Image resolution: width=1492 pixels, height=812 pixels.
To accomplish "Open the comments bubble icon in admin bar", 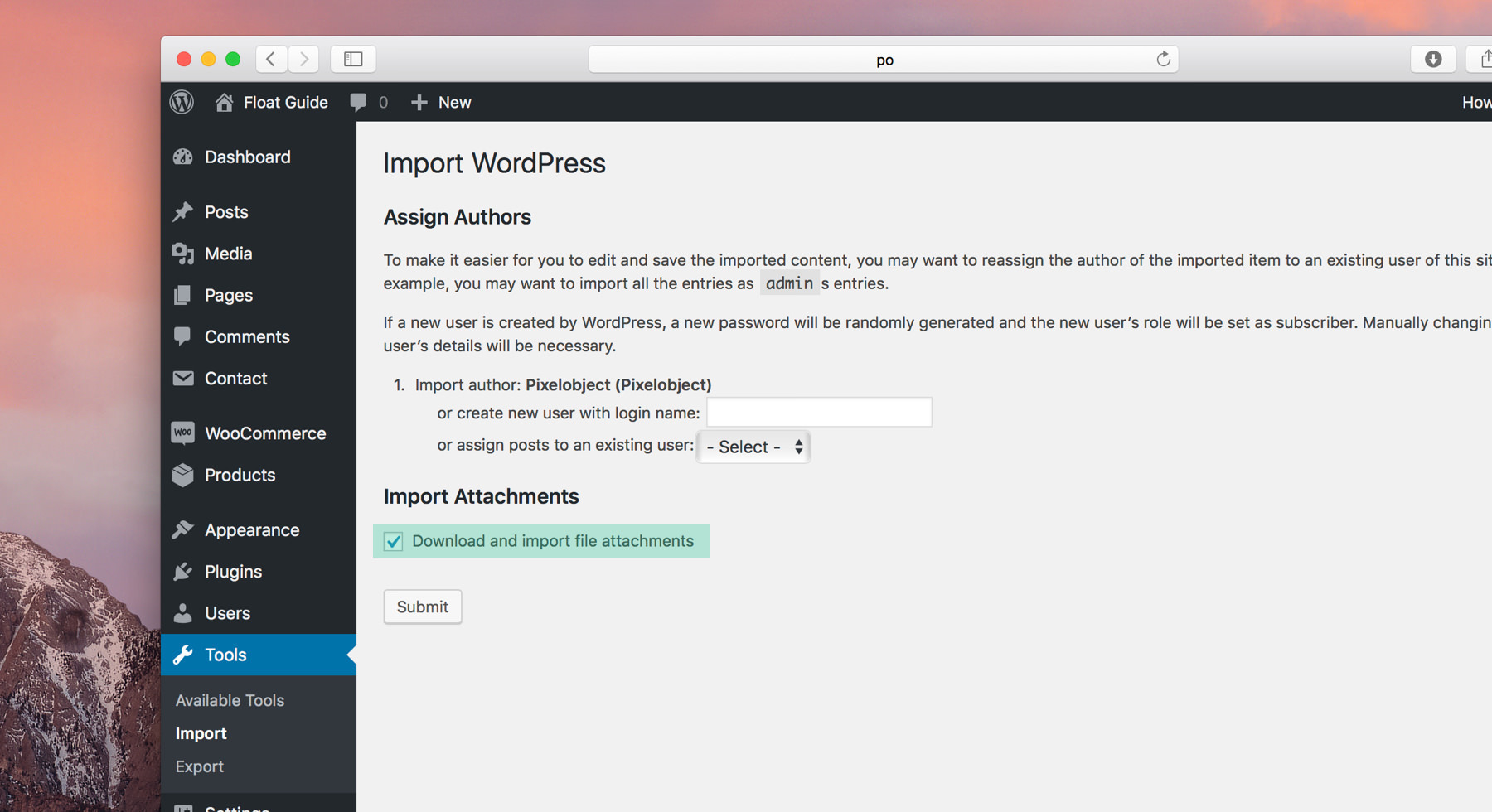I will tap(358, 102).
